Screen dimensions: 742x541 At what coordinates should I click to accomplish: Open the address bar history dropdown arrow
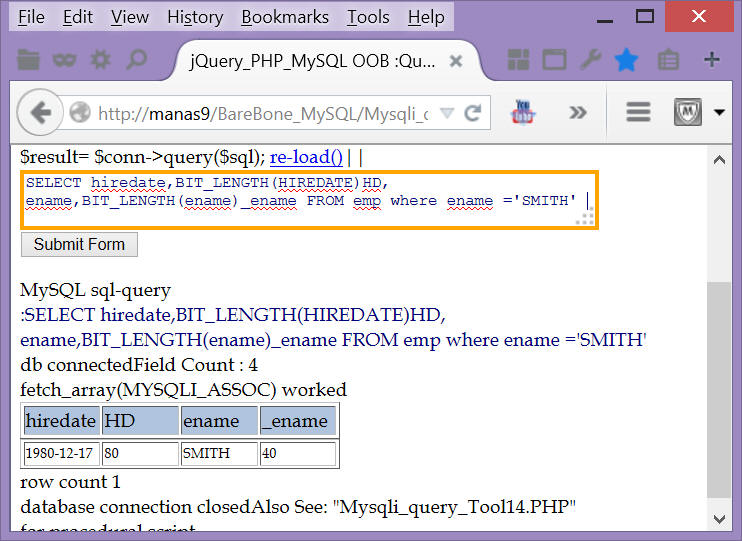click(447, 113)
